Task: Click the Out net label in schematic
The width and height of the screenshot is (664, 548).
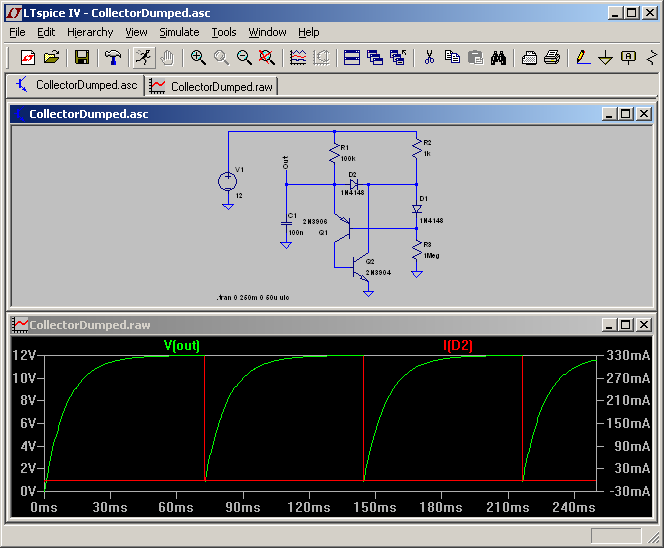Action: [x=285, y=163]
